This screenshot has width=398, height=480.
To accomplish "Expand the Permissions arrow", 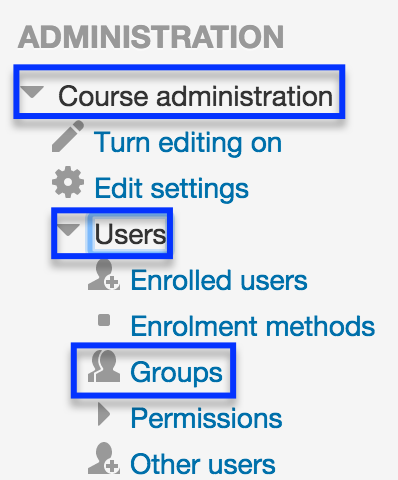I will tap(104, 414).
